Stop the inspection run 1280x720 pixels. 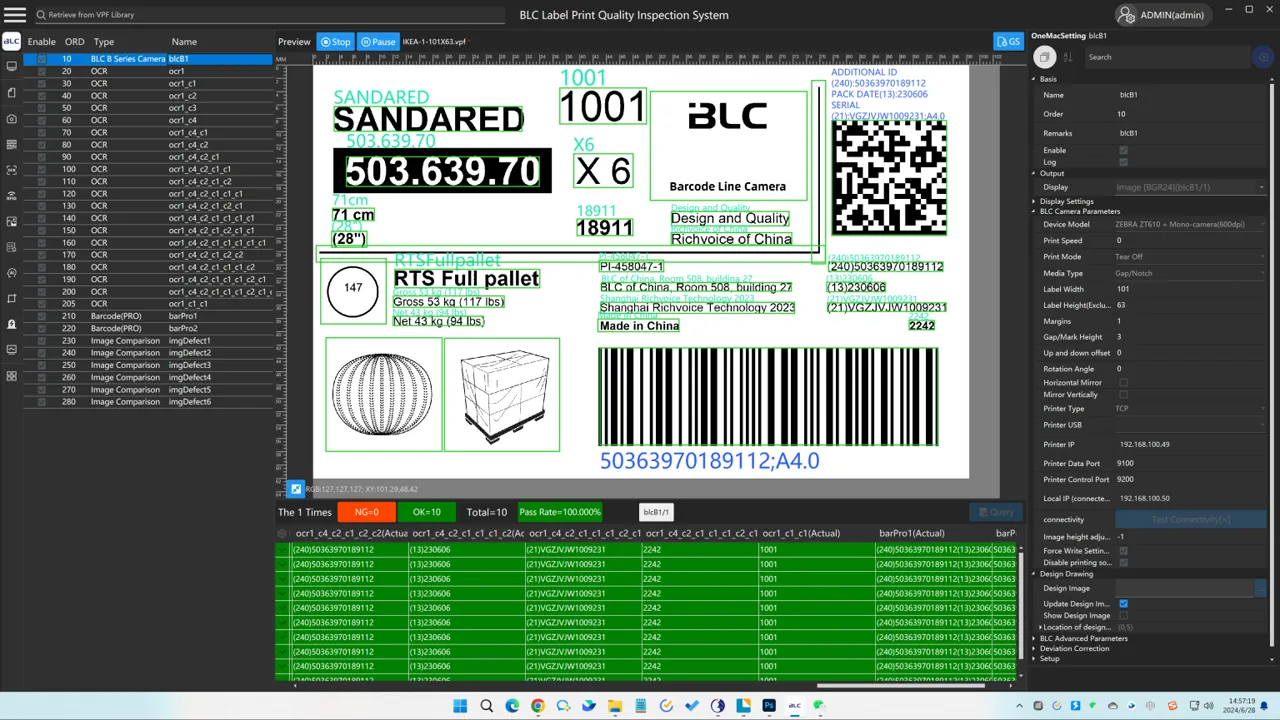(x=335, y=42)
